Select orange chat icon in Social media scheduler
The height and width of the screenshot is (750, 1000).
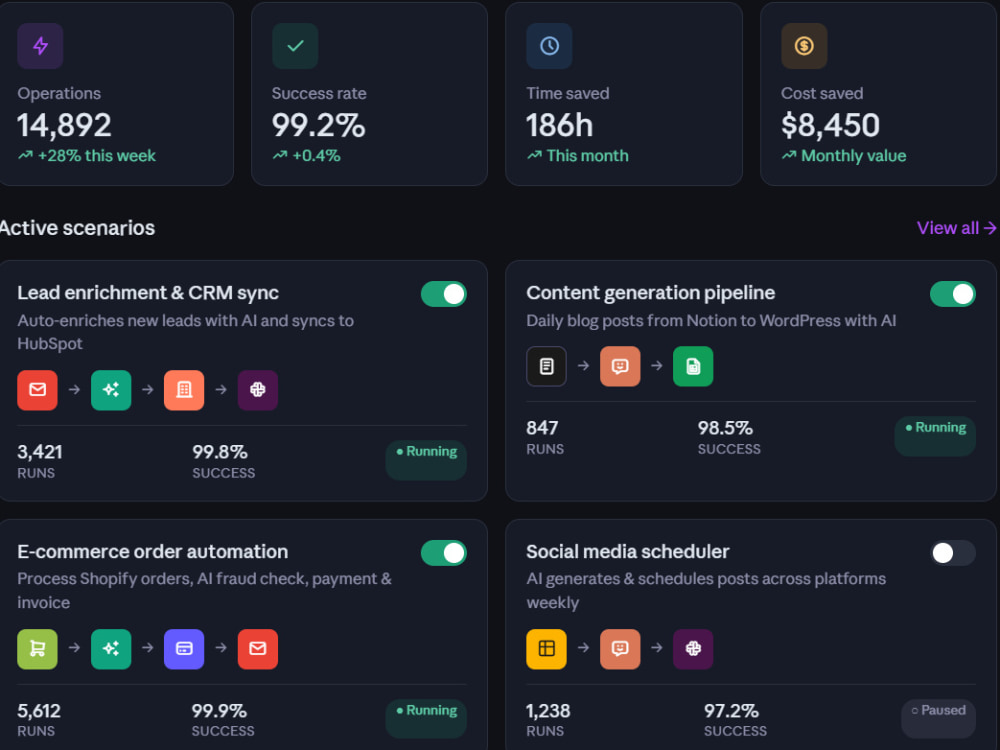(620, 649)
